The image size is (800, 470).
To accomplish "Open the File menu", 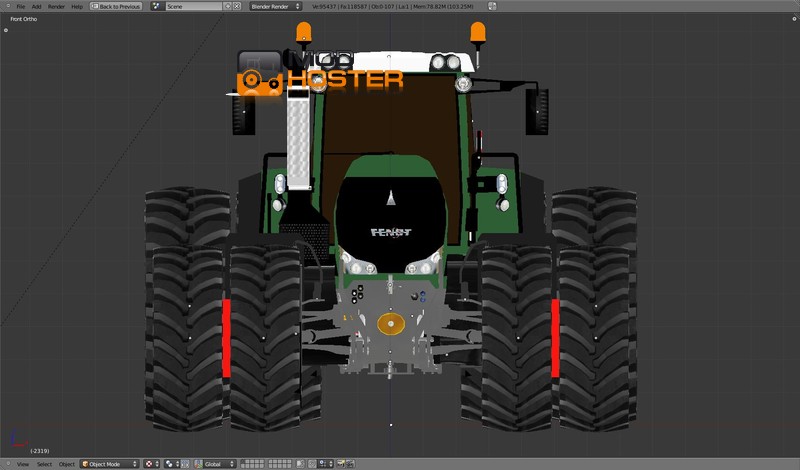I will pos(20,7).
